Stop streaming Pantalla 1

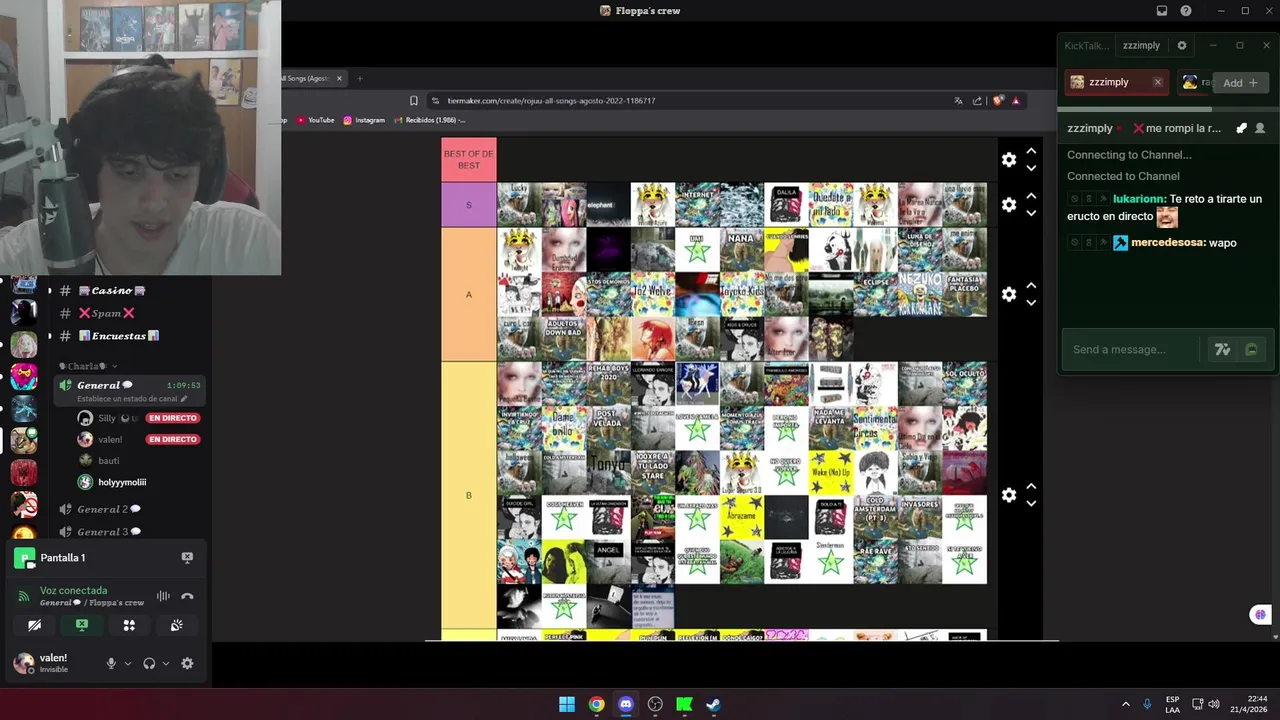click(x=187, y=557)
